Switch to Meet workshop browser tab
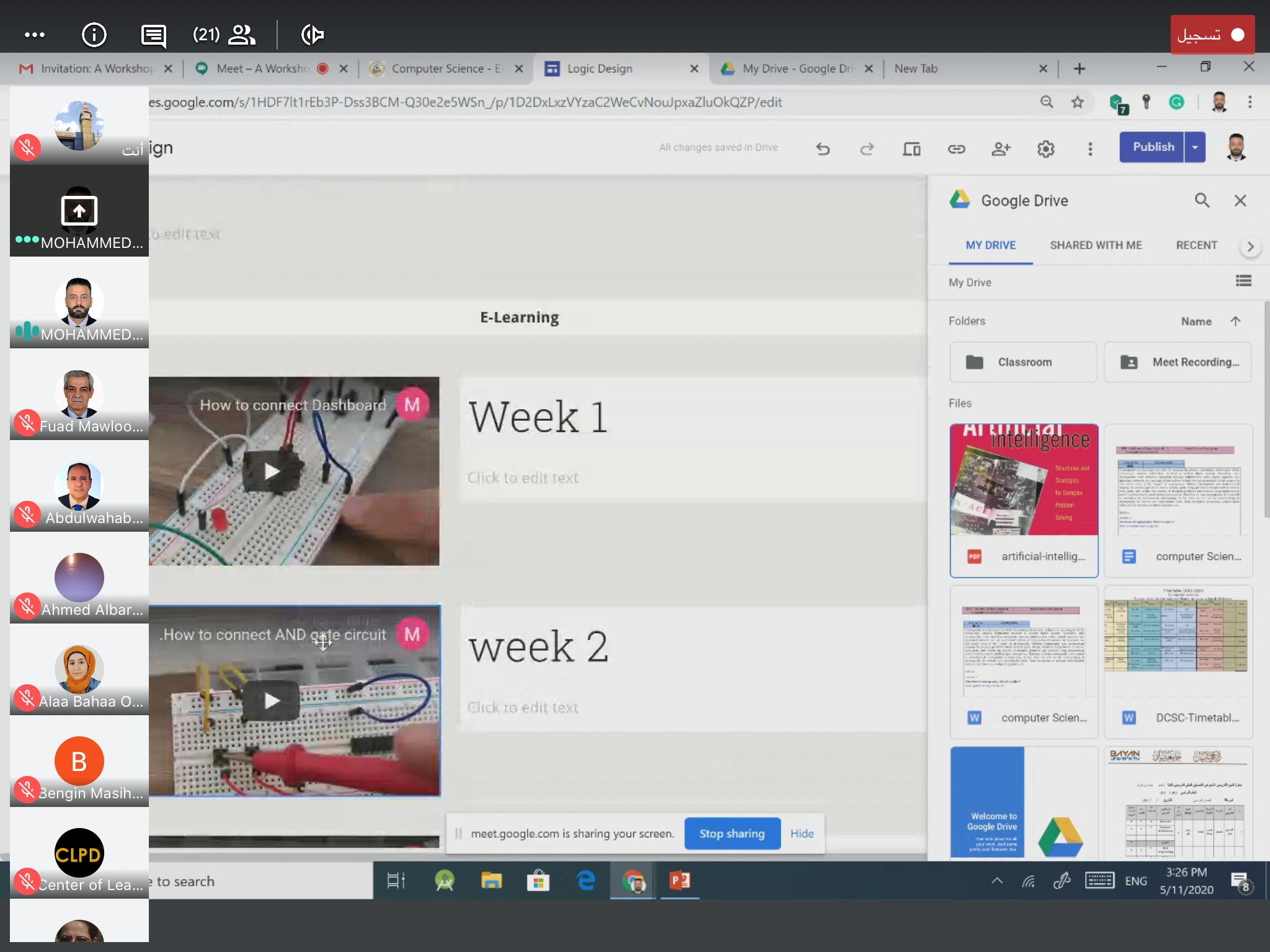This screenshot has width=1270, height=952. [x=270, y=69]
